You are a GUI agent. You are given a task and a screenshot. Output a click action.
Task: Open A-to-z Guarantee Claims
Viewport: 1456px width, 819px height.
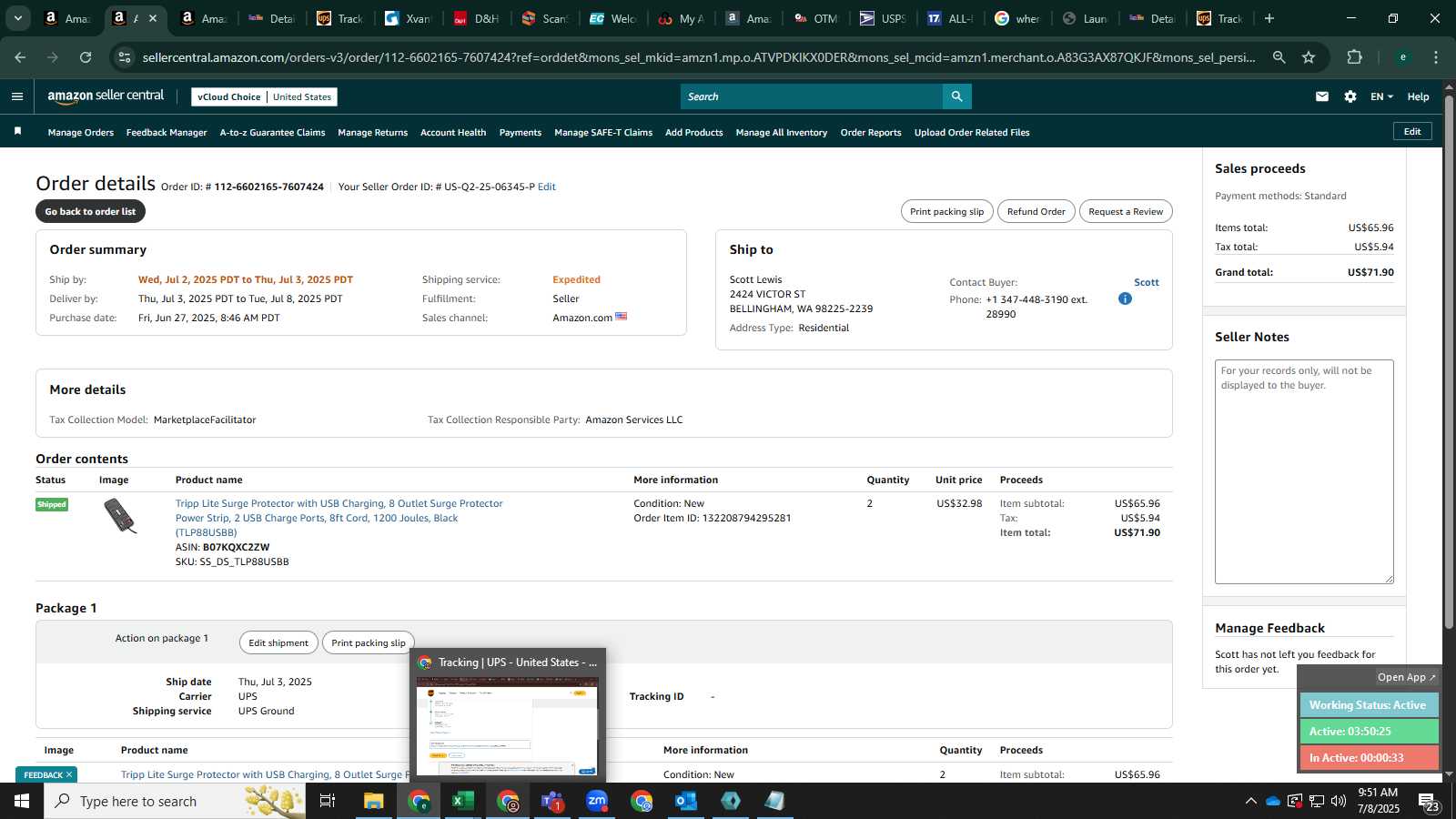click(x=272, y=132)
